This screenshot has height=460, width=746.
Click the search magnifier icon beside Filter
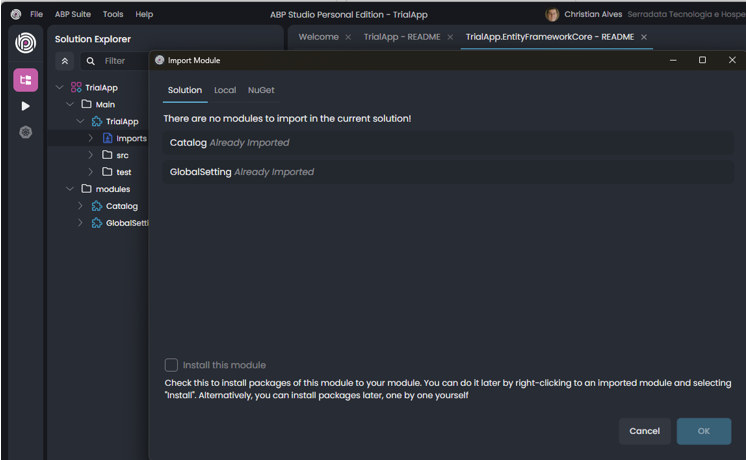[91, 61]
